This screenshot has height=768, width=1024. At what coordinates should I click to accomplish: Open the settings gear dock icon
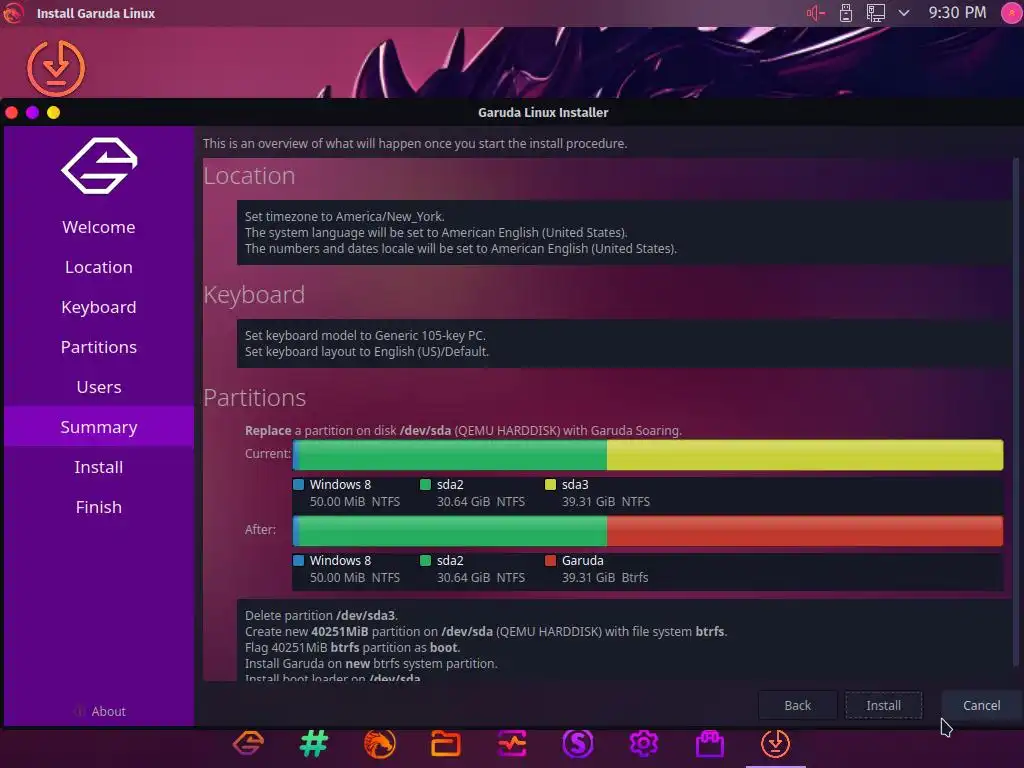tap(644, 743)
